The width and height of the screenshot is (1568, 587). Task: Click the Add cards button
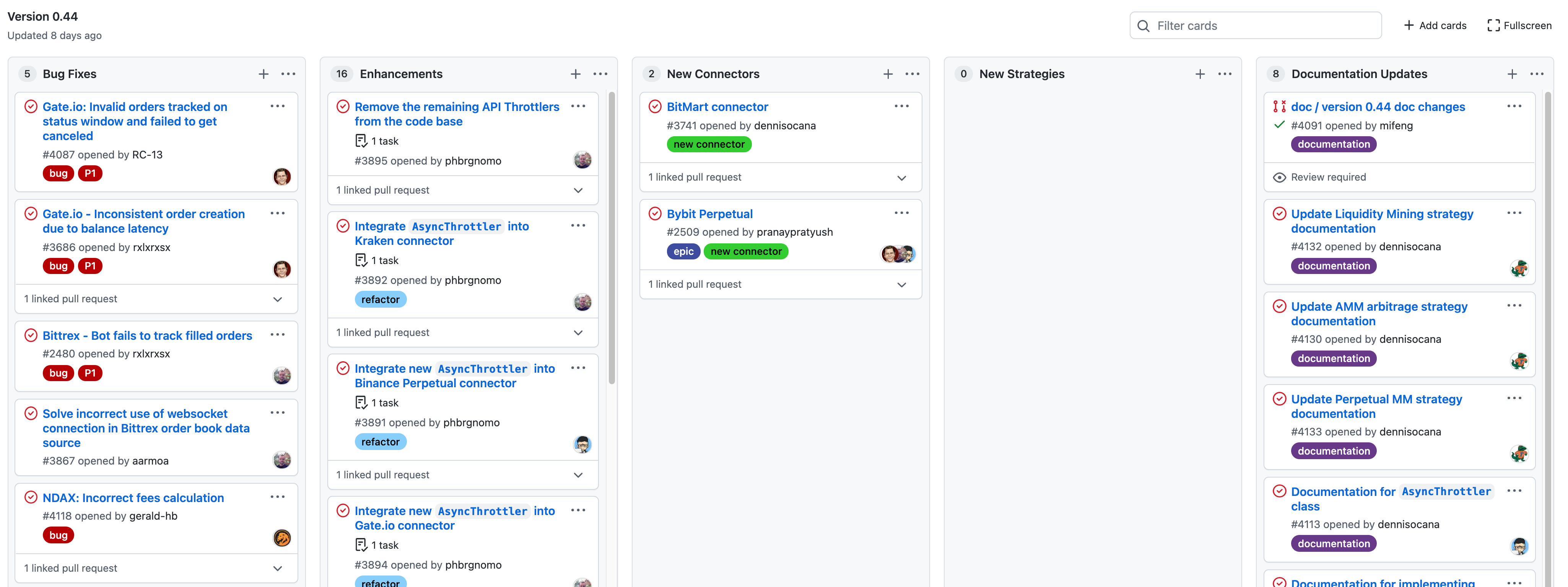tap(1435, 26)
